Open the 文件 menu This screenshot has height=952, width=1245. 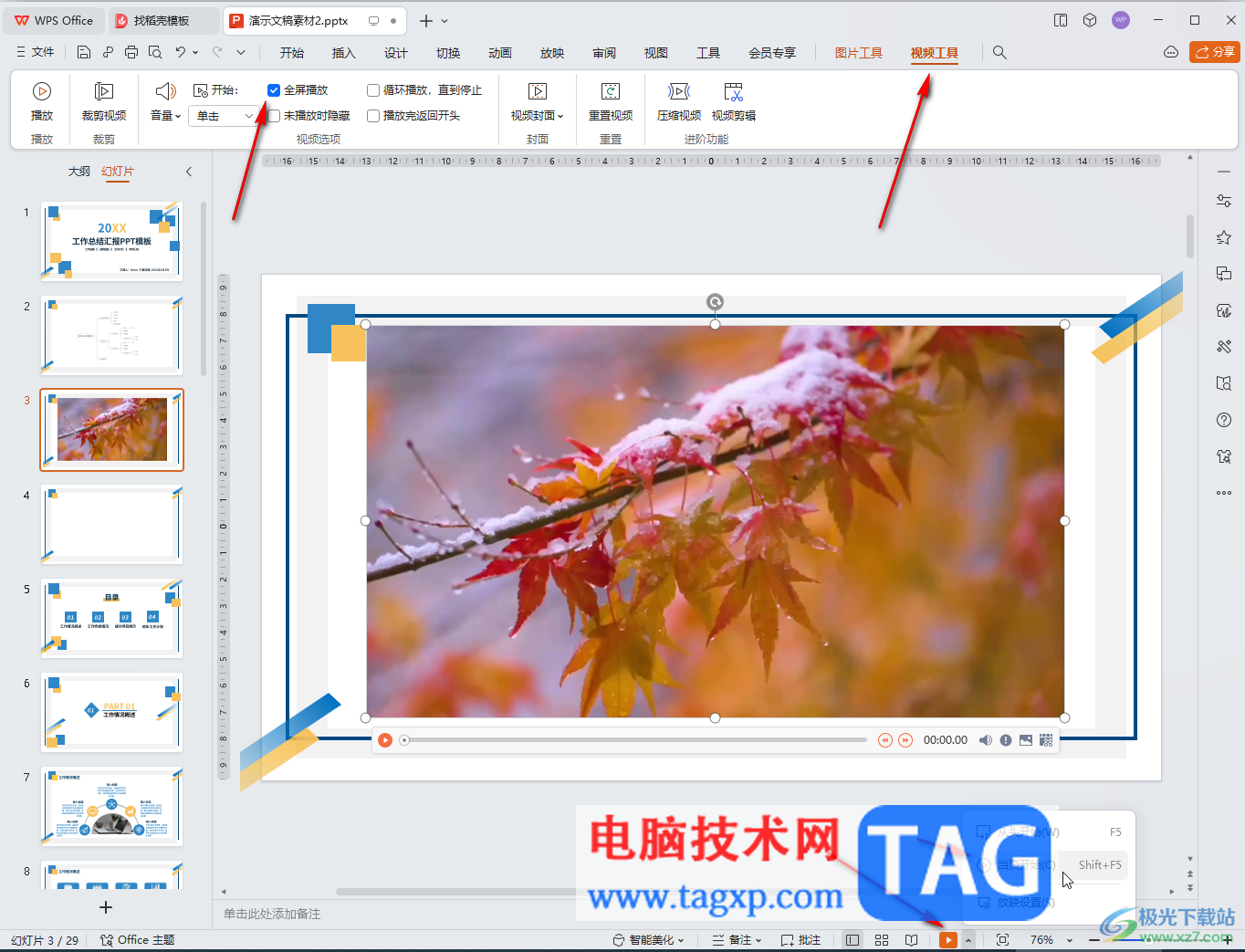(36, 52)
